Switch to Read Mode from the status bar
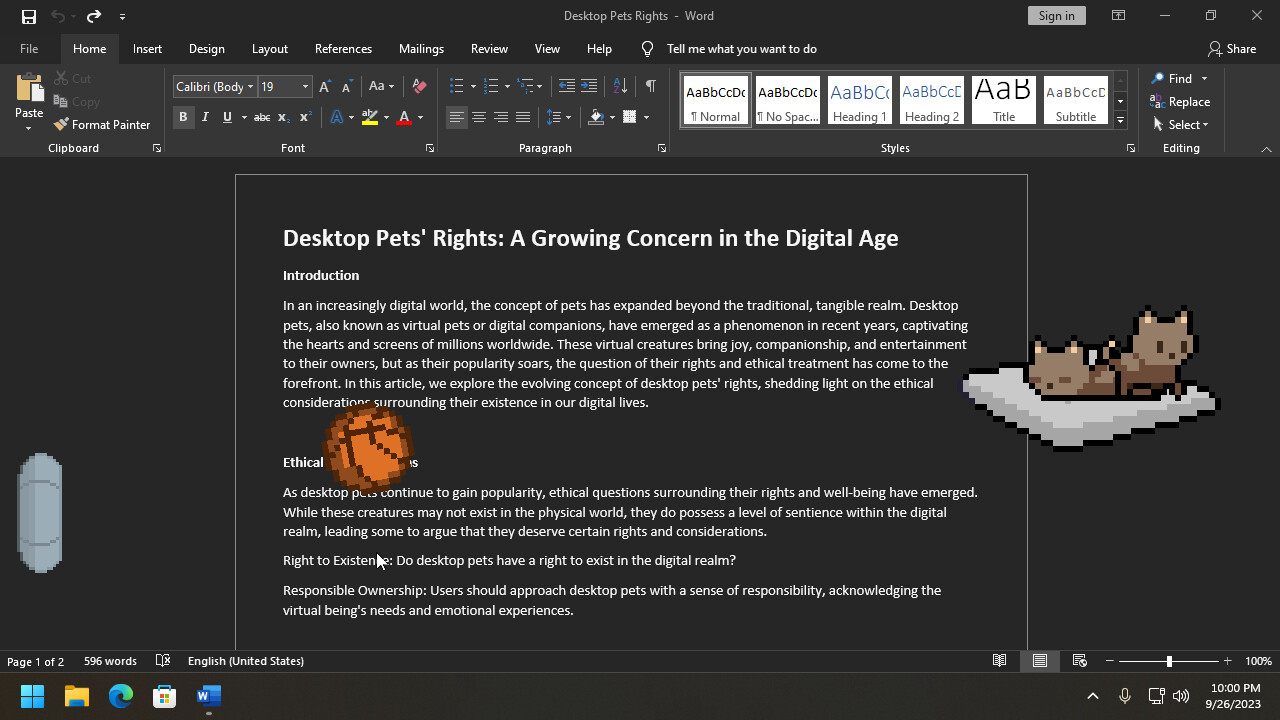 coord(999,661)
